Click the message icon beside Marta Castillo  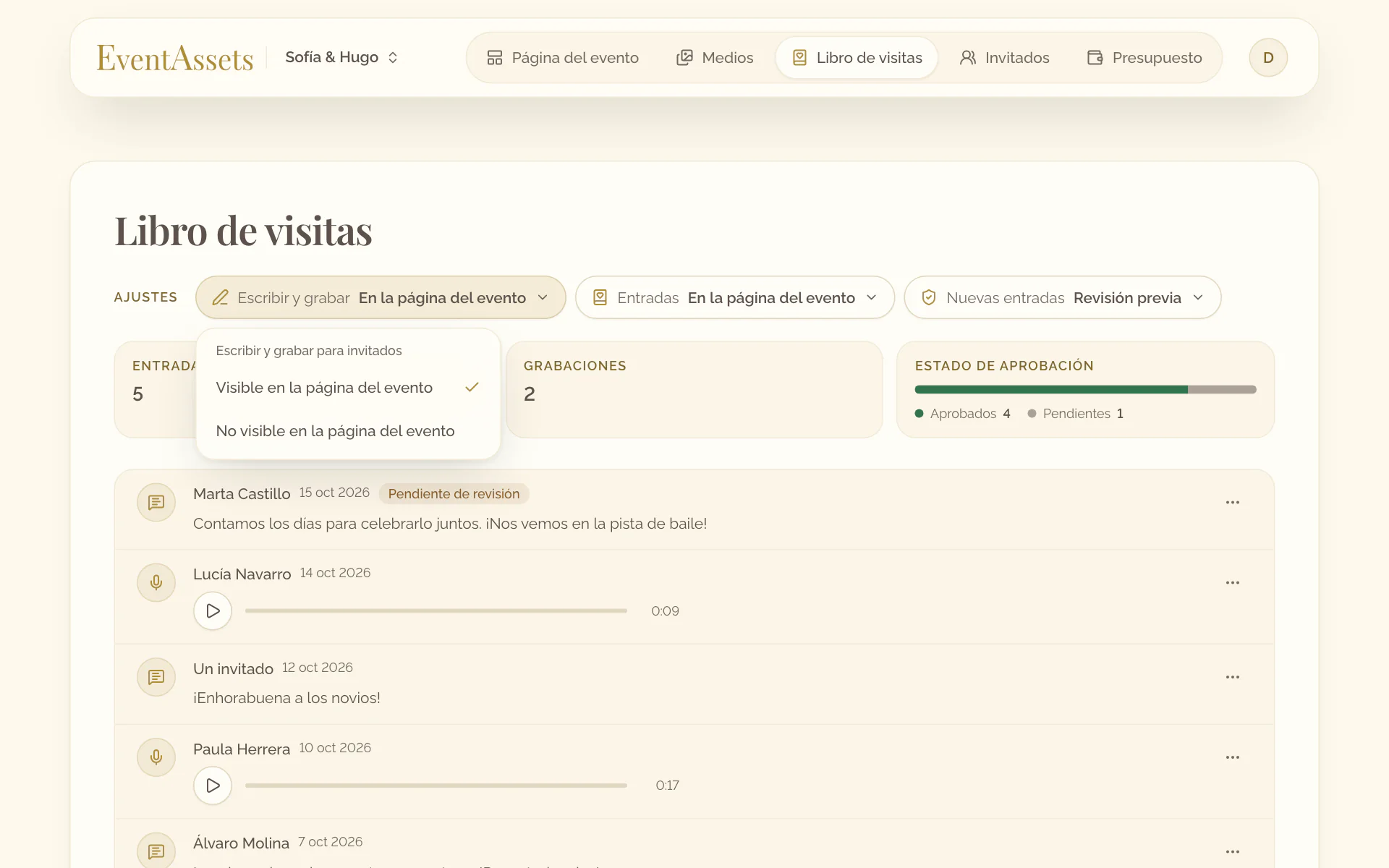pyautogui.click(x=156, y=502)
